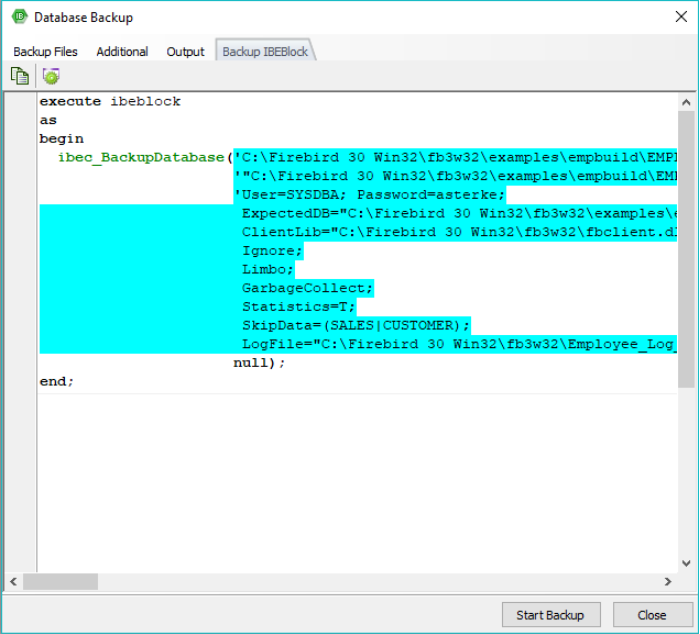Screen dimensions: 700x634
Task: Open the Additional tab
Action: coord(122,51)
